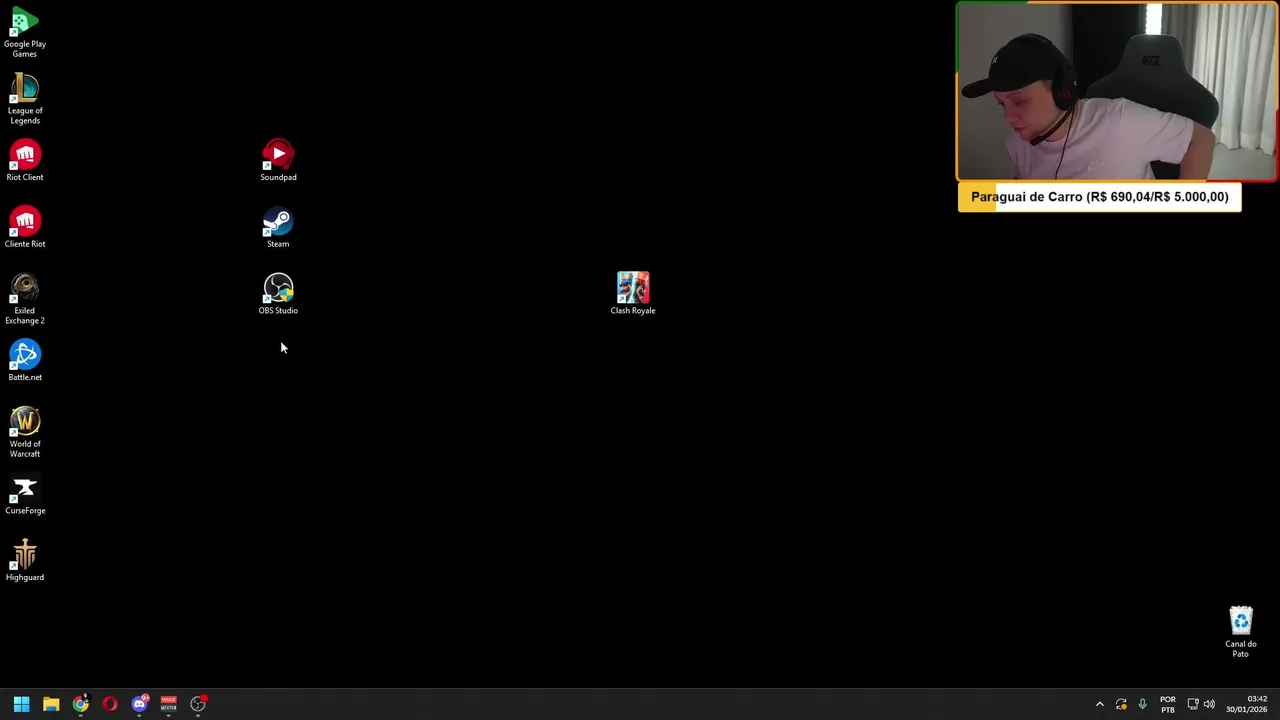Click the microphone tray icon

pos(1142,704)
